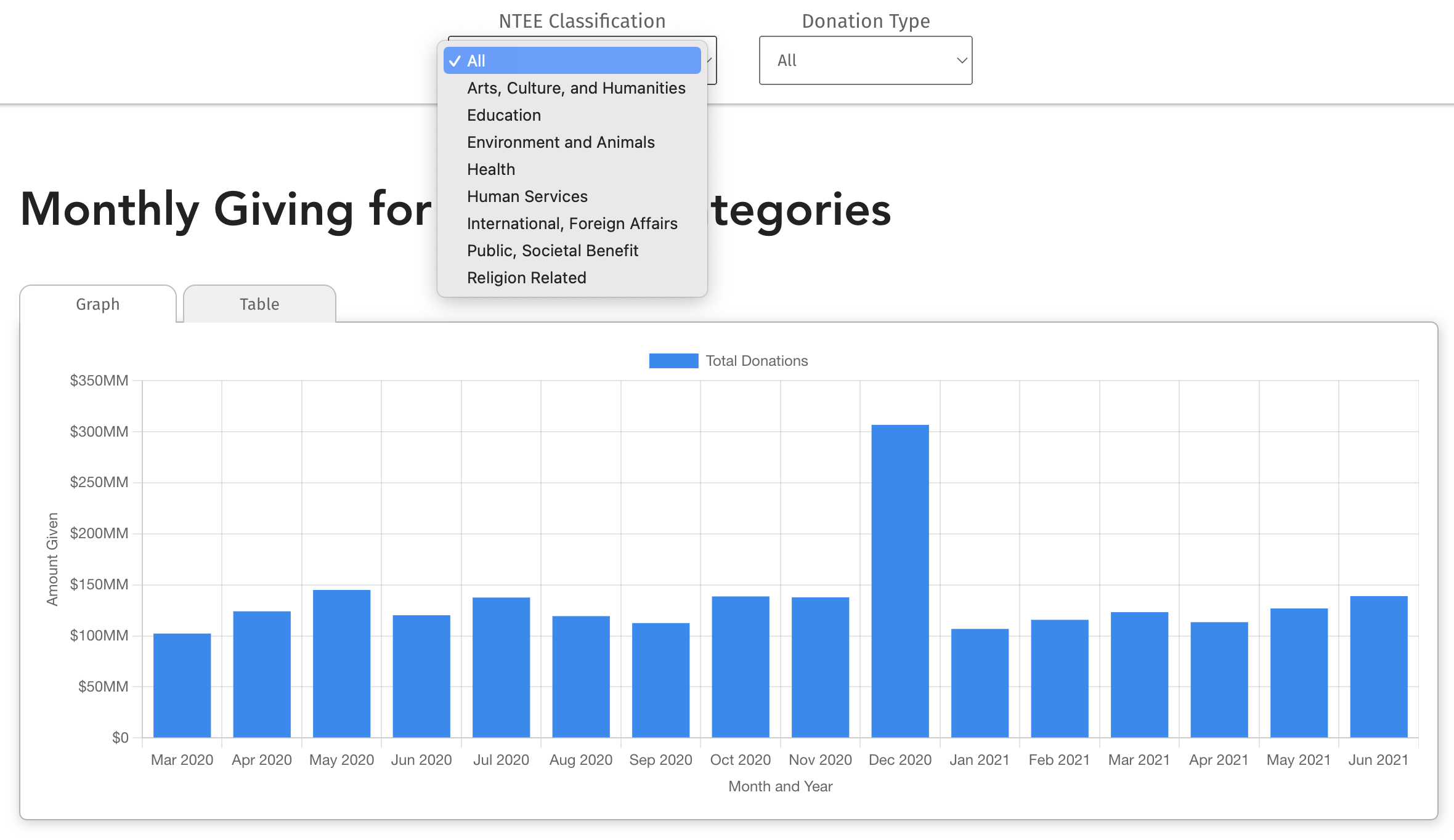Select 'International, Foreign Affairs' category
Viewport: 1454px width, 840px height.
572,223
